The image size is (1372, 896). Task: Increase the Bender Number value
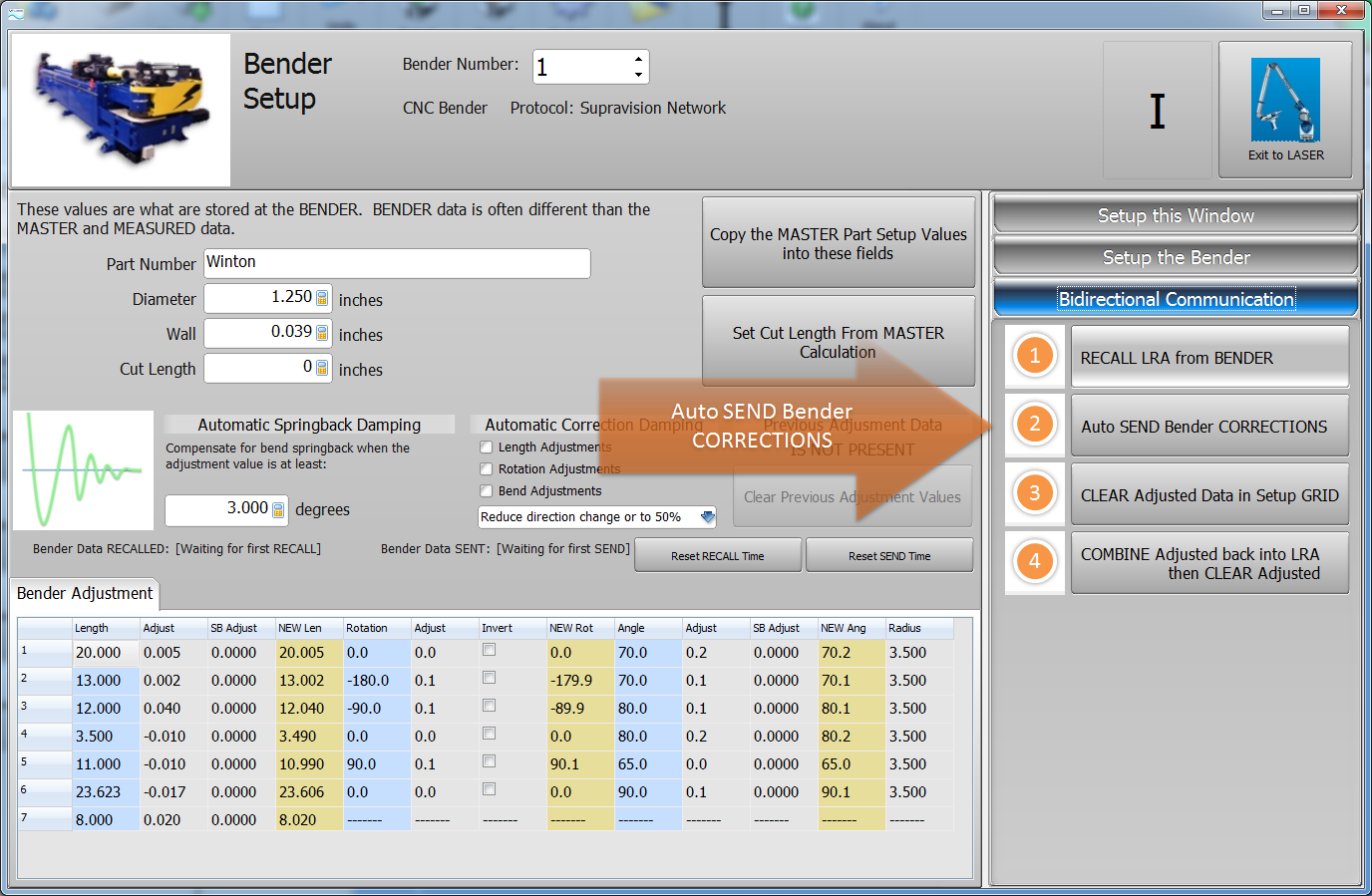638,60
